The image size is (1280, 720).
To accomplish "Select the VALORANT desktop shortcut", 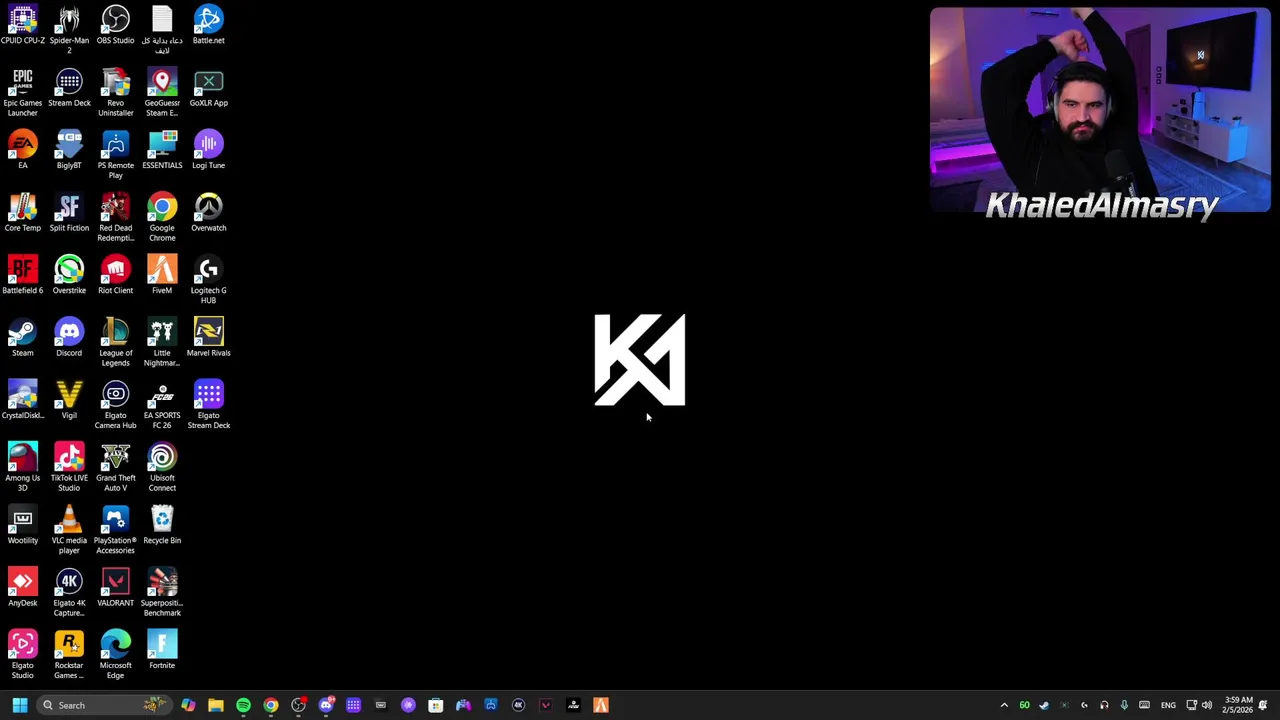I will coord(115,588).
